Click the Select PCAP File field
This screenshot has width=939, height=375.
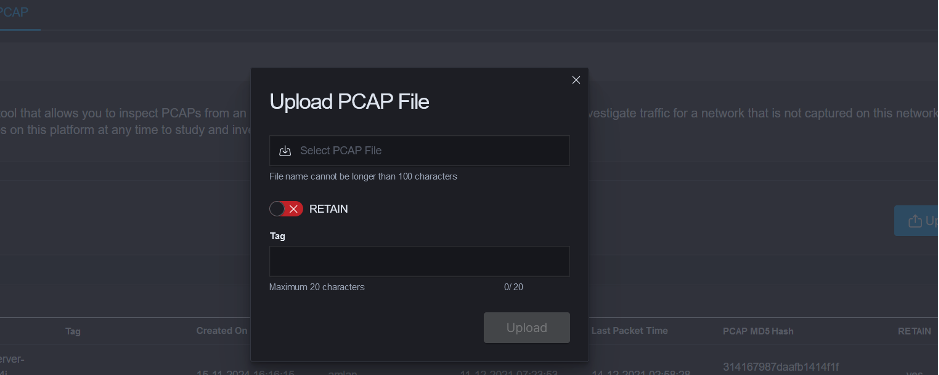point(419,150)
